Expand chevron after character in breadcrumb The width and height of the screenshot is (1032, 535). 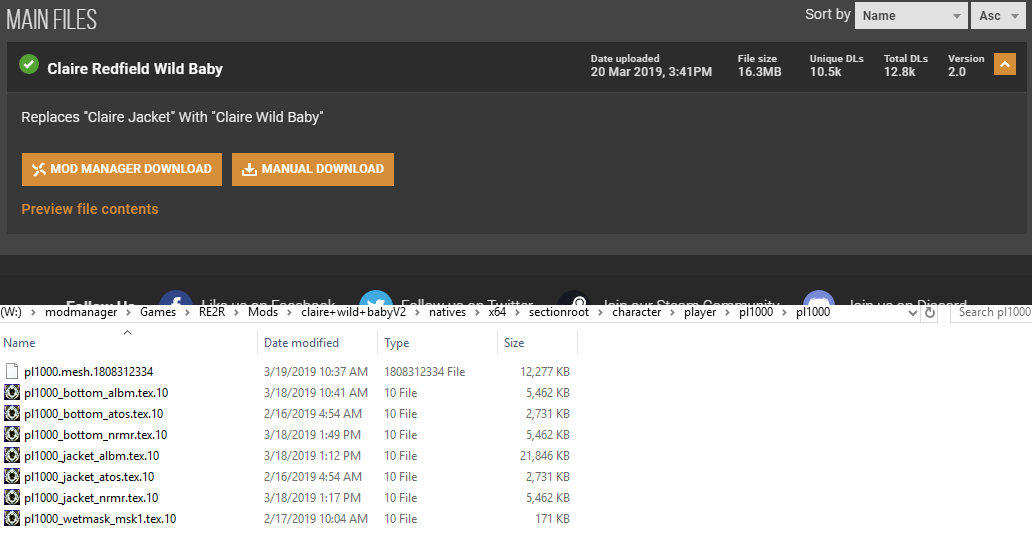coord(672,313)
